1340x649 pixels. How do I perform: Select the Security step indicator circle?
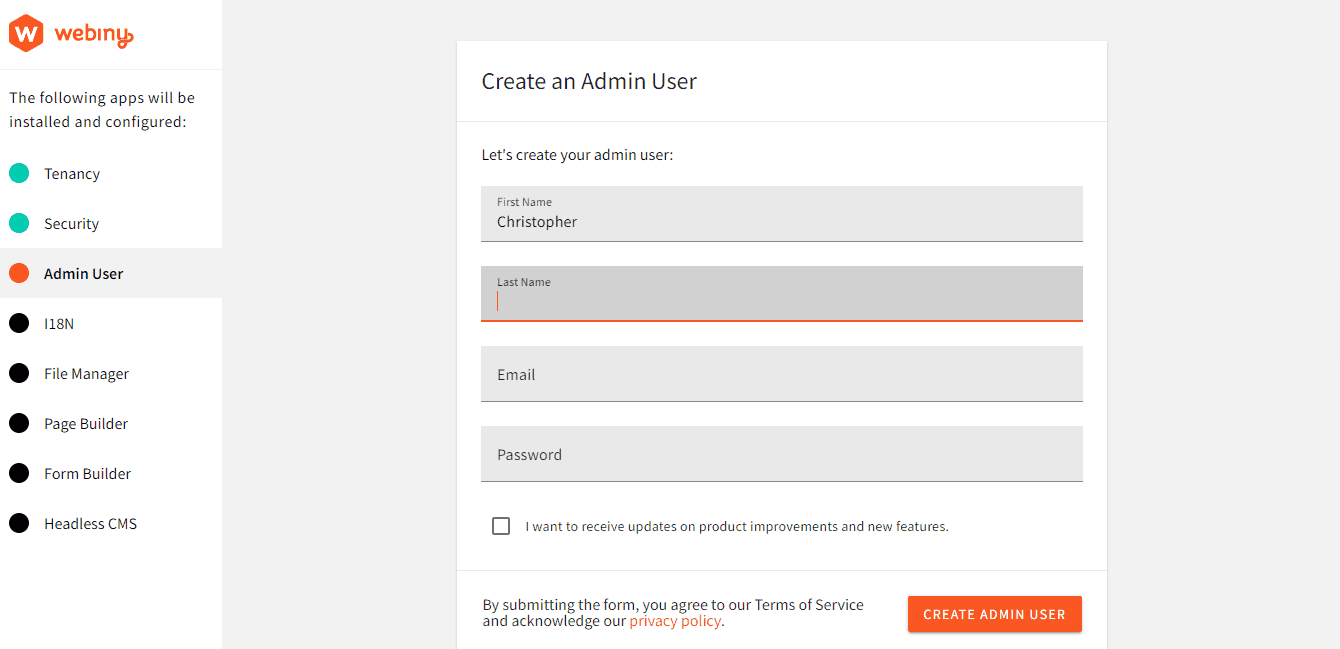point(18,223)
